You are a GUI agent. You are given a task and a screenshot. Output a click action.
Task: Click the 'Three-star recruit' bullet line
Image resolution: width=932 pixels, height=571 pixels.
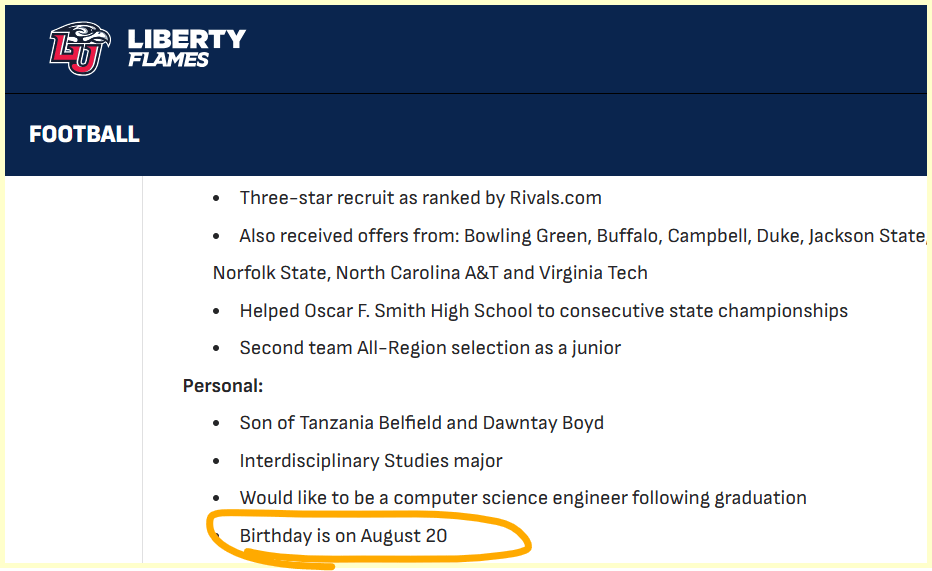tap(420, 198)
